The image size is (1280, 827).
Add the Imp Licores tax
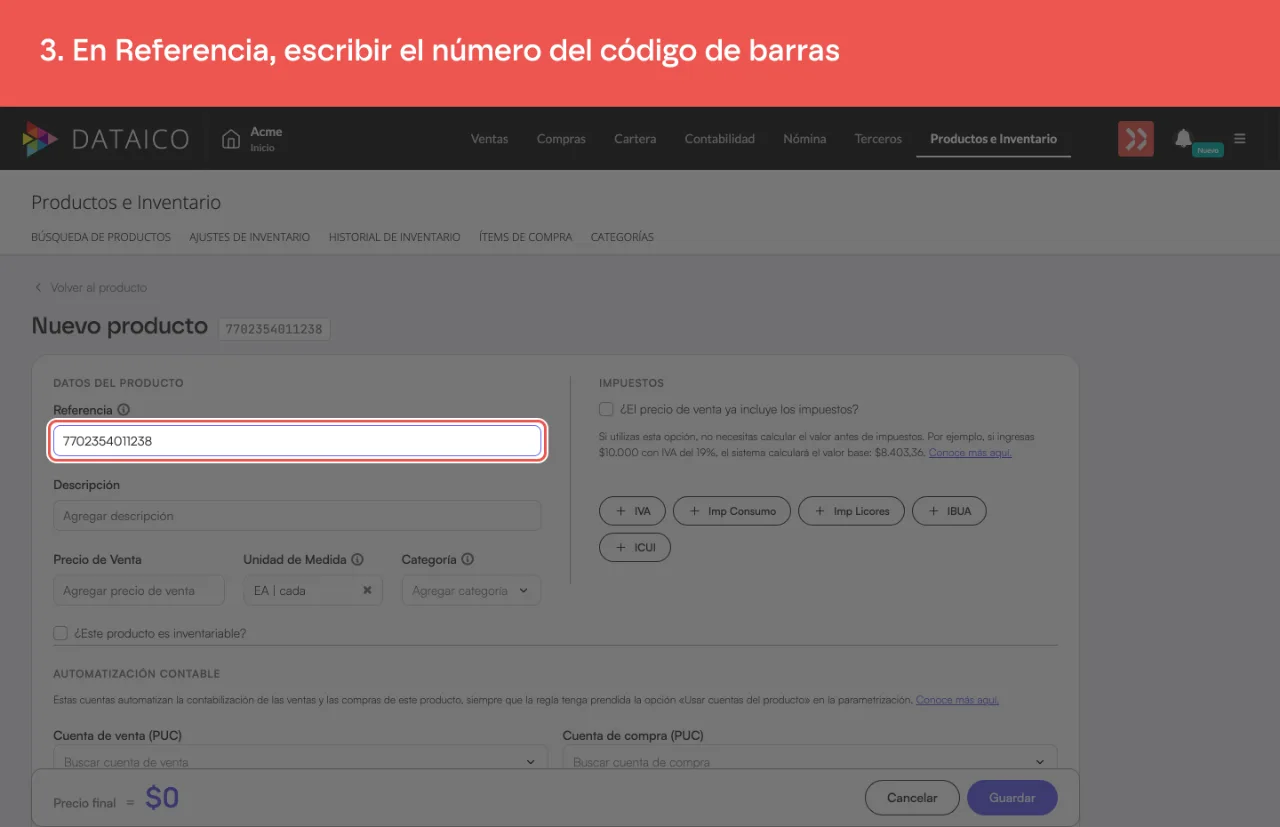(x=852, y=511)
